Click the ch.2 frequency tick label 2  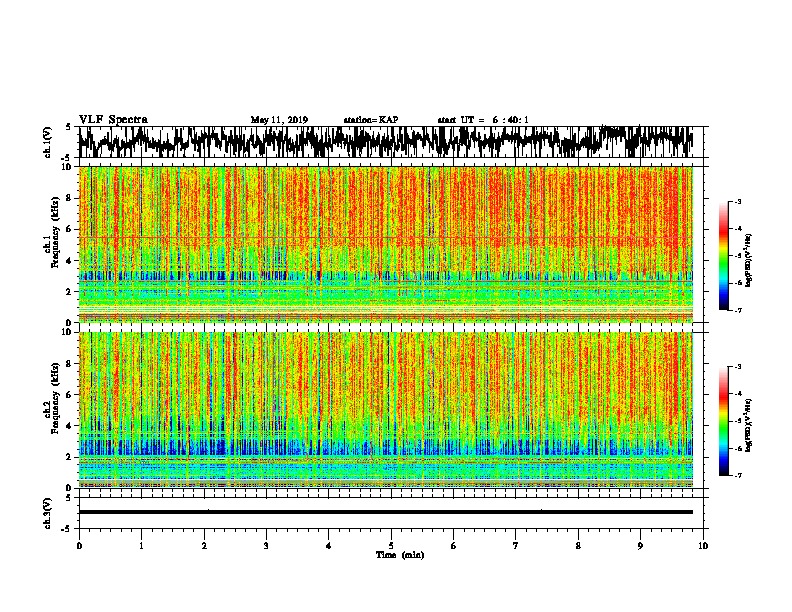[x=70, y=457]
